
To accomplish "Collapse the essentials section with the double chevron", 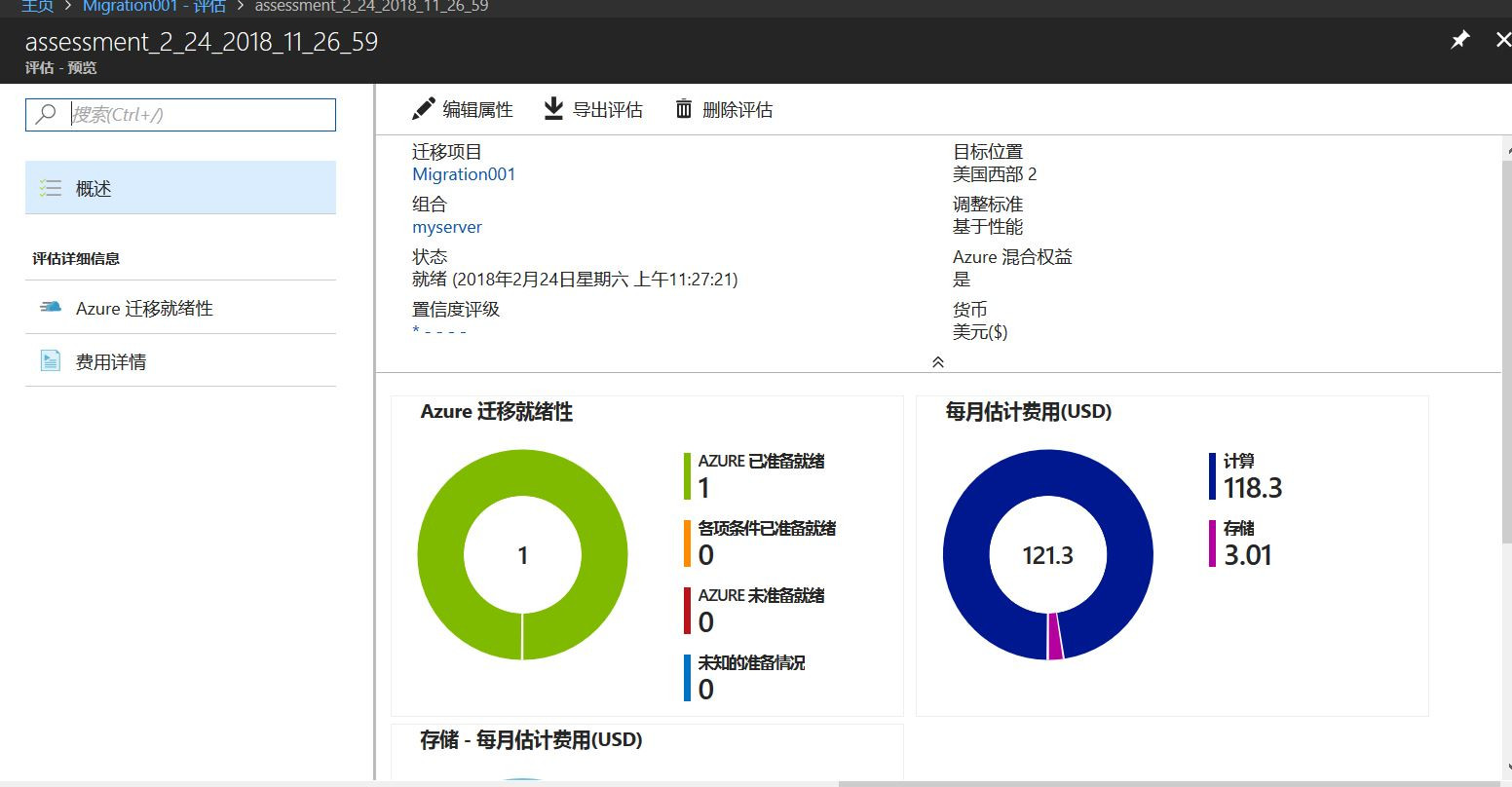I will pyautogui.click(x=937, y=361).
